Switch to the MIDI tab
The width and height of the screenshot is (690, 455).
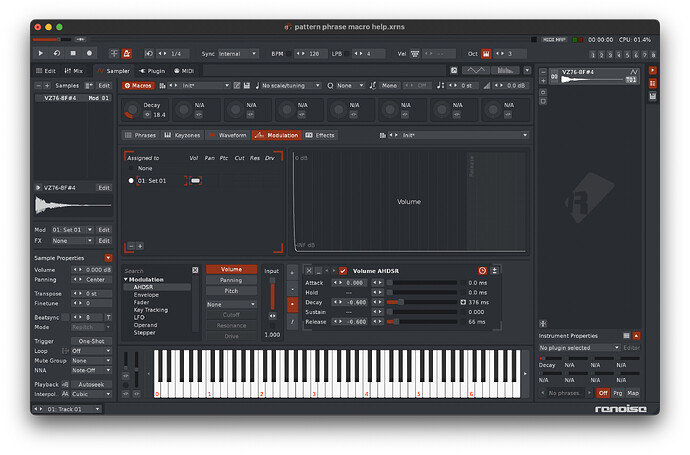pos(184,70)
